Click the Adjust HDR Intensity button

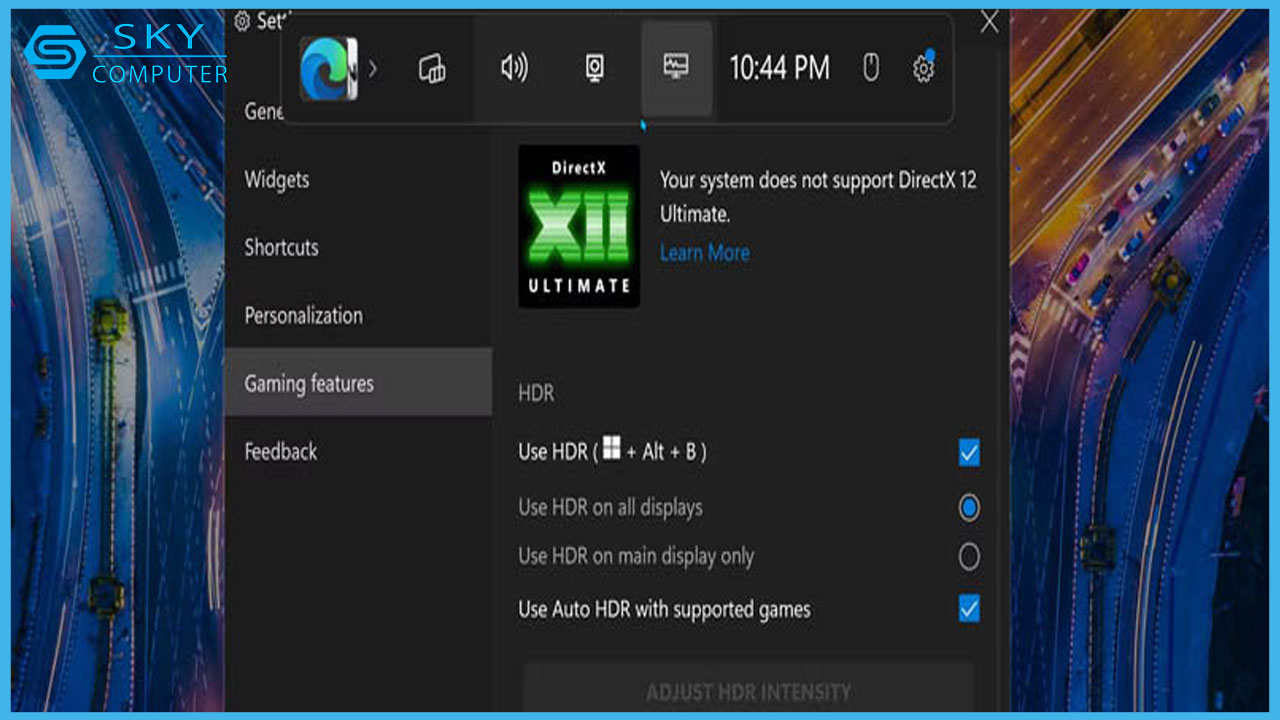(x=748, y=691)
